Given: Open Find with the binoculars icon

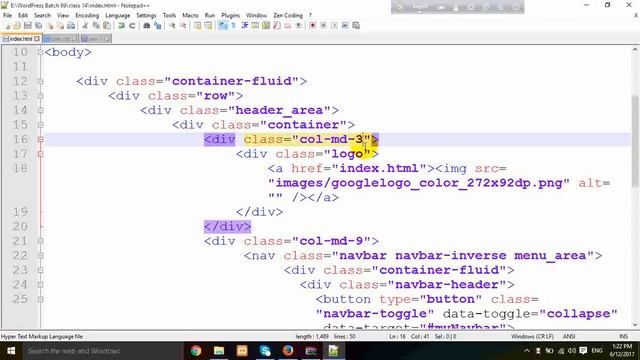Looking at the screenshot, I should click(147, 25).
